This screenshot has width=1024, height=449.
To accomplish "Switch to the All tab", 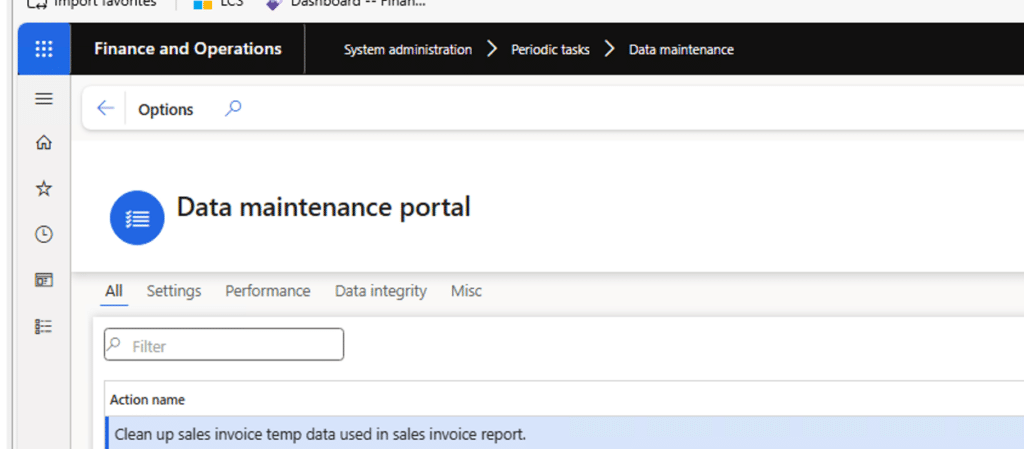I will (114, 291).
